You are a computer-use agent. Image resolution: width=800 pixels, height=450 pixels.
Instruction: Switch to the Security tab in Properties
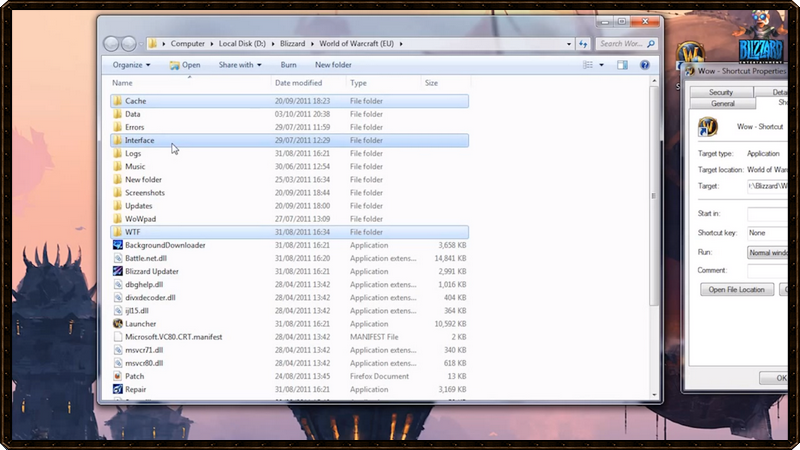tap(721, 92)
